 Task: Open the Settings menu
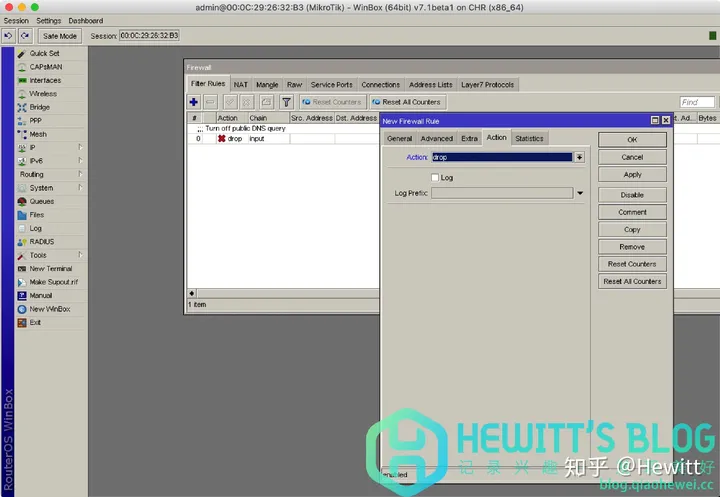click(x=49, y=21)
